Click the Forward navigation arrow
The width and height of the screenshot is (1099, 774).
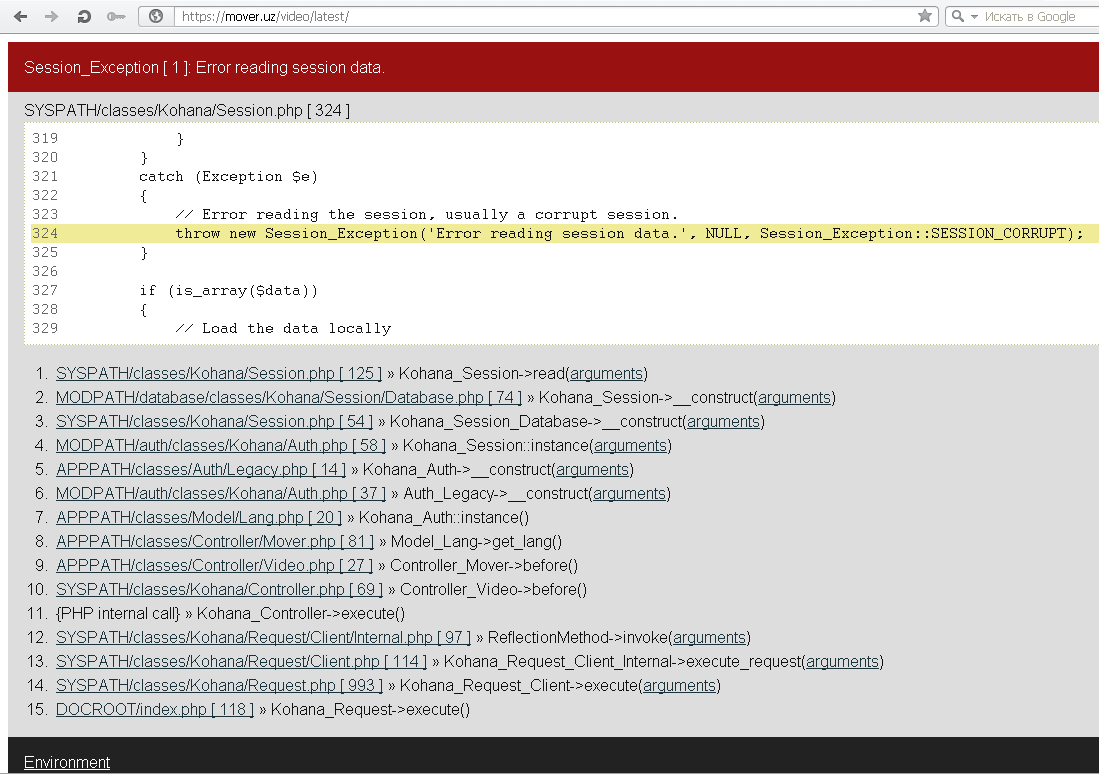click(52, 16)
